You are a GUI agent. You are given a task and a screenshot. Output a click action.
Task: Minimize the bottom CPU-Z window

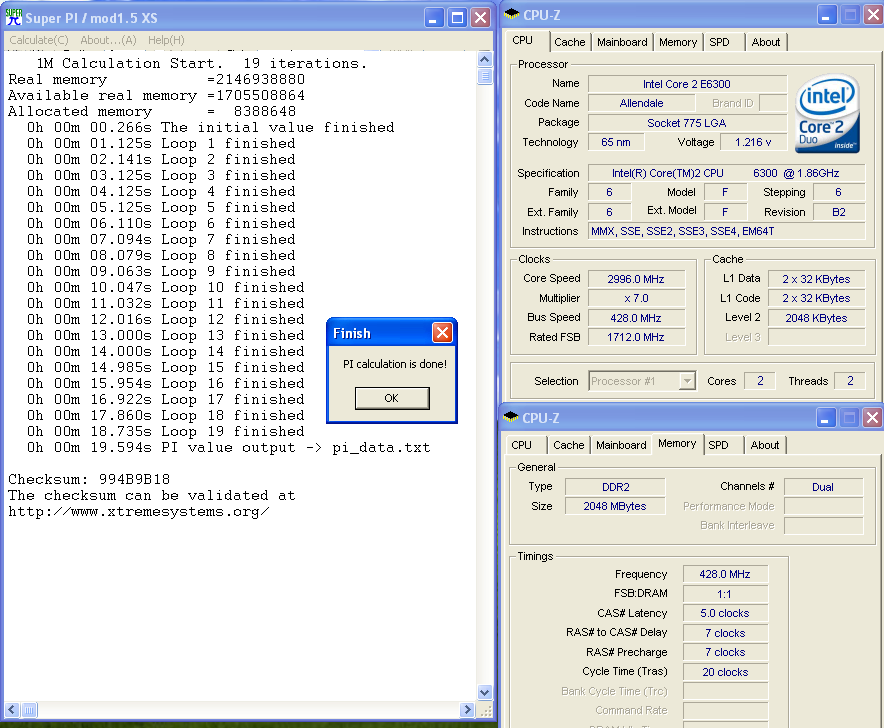tap(825, 418)
